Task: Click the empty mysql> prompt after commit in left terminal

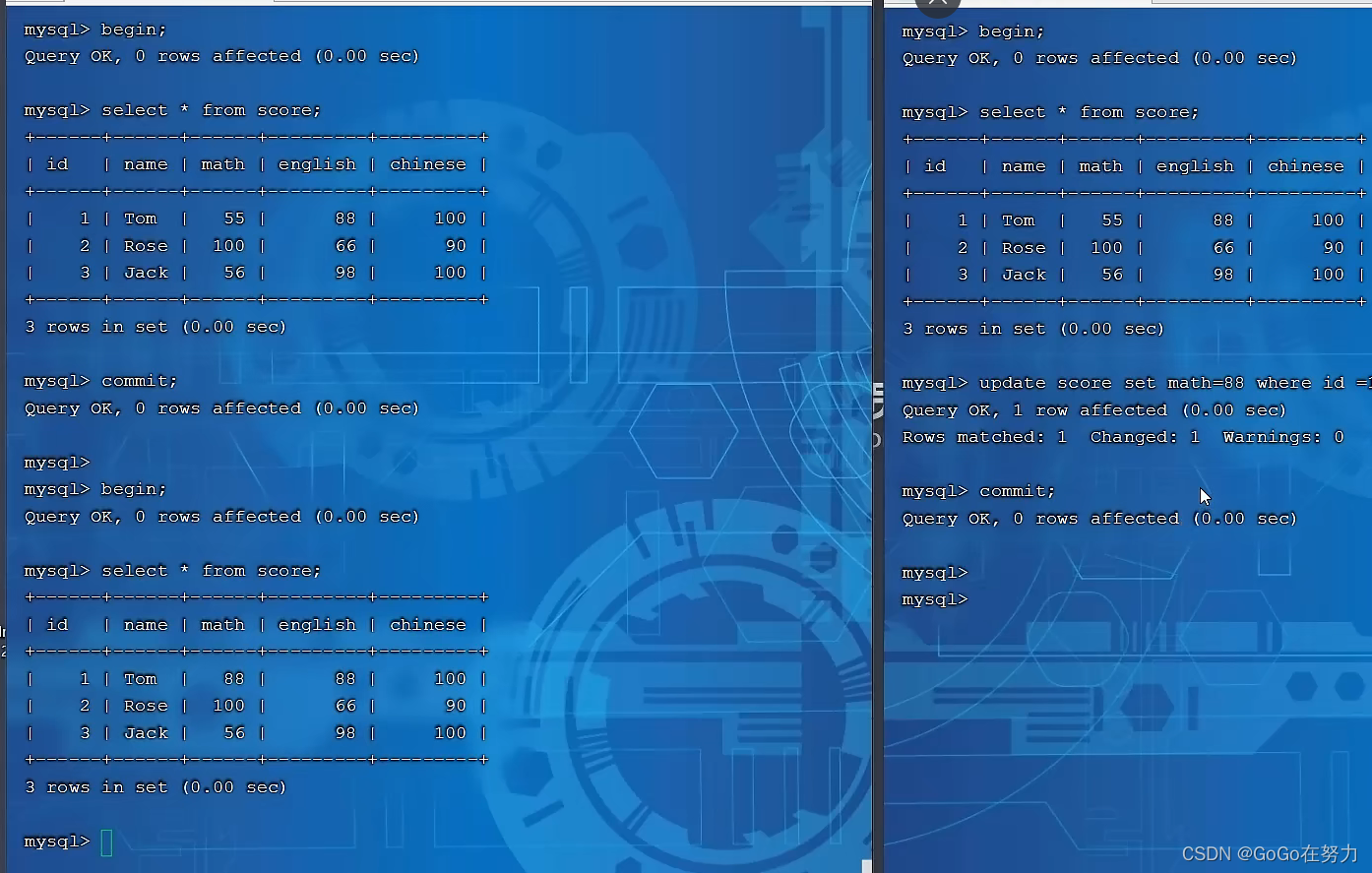Action: click(57, 463)
